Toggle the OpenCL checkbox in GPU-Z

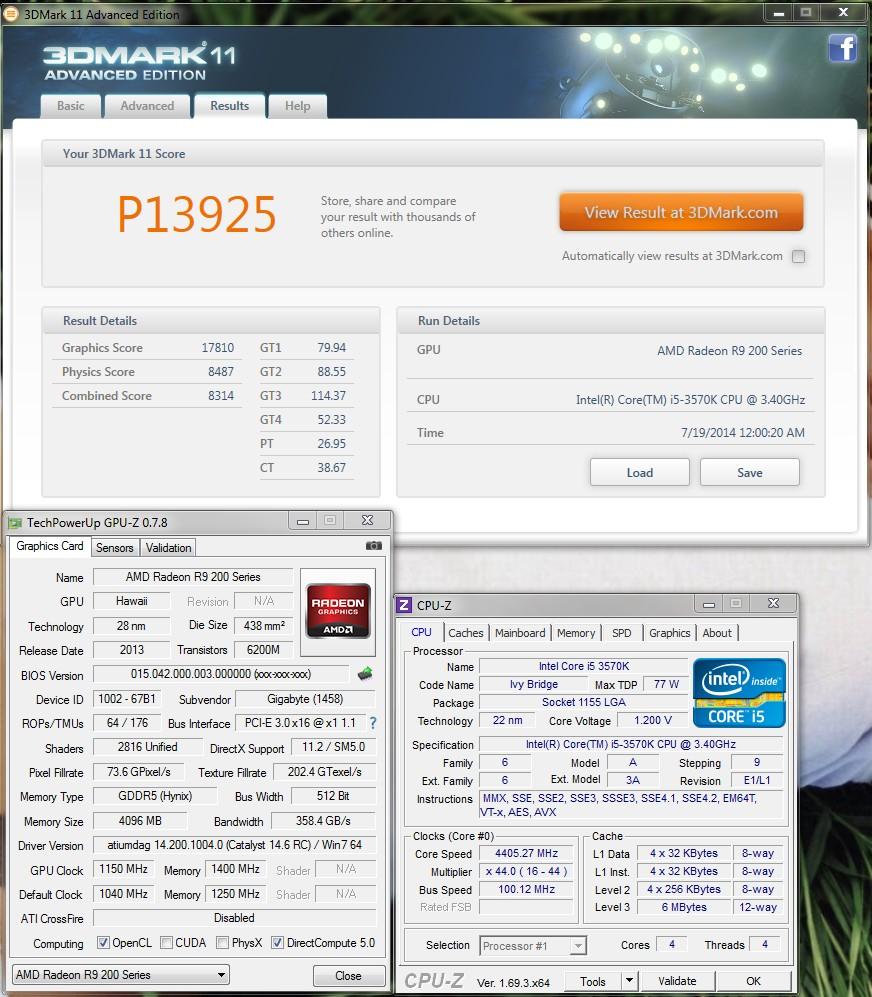(x=103, y=942)
